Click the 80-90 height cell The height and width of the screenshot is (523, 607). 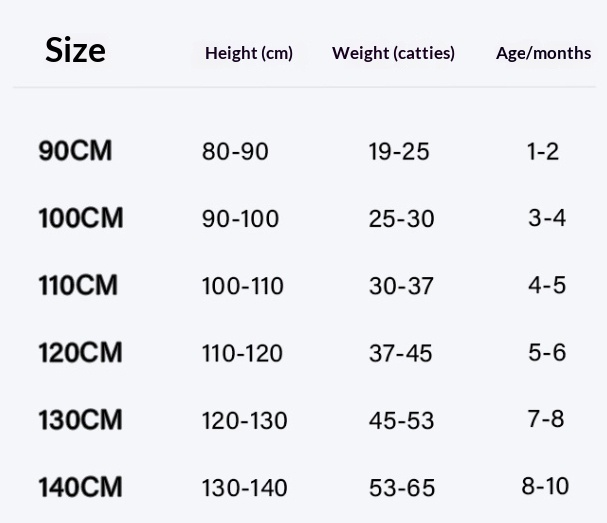point(235,152)
